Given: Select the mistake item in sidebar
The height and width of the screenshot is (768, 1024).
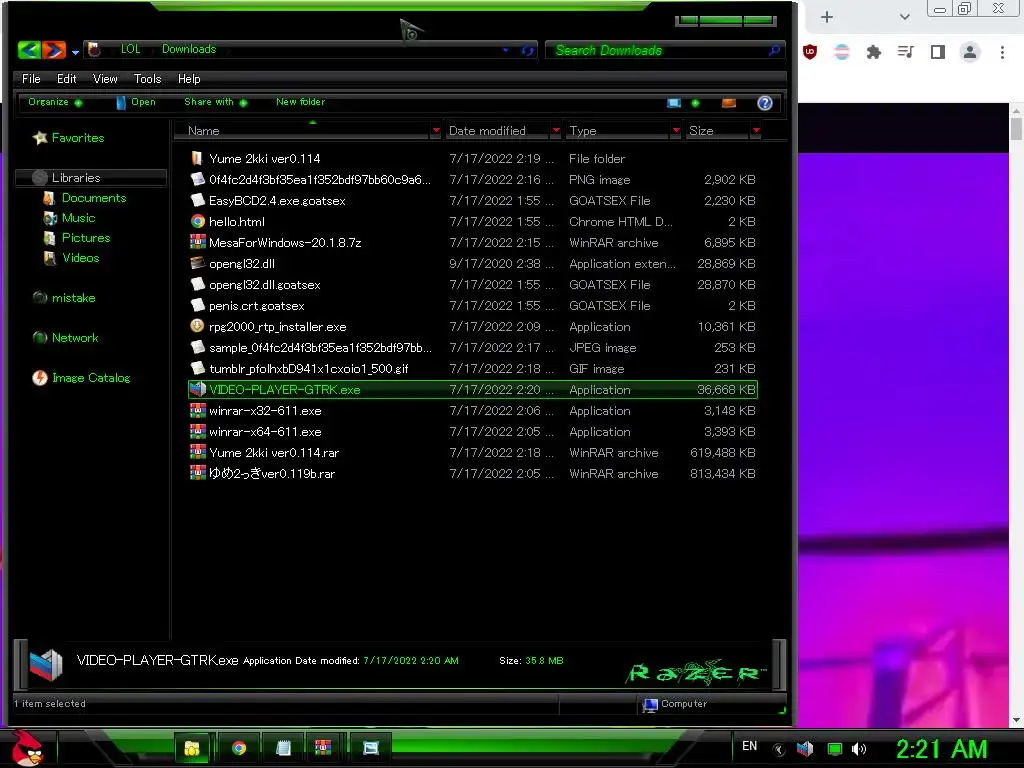Looking at the screenshot, I should pos(64,298).
